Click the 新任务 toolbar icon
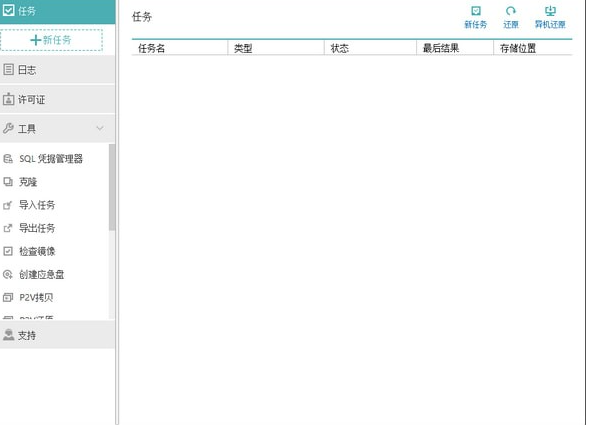 click(x=476, y=11)
